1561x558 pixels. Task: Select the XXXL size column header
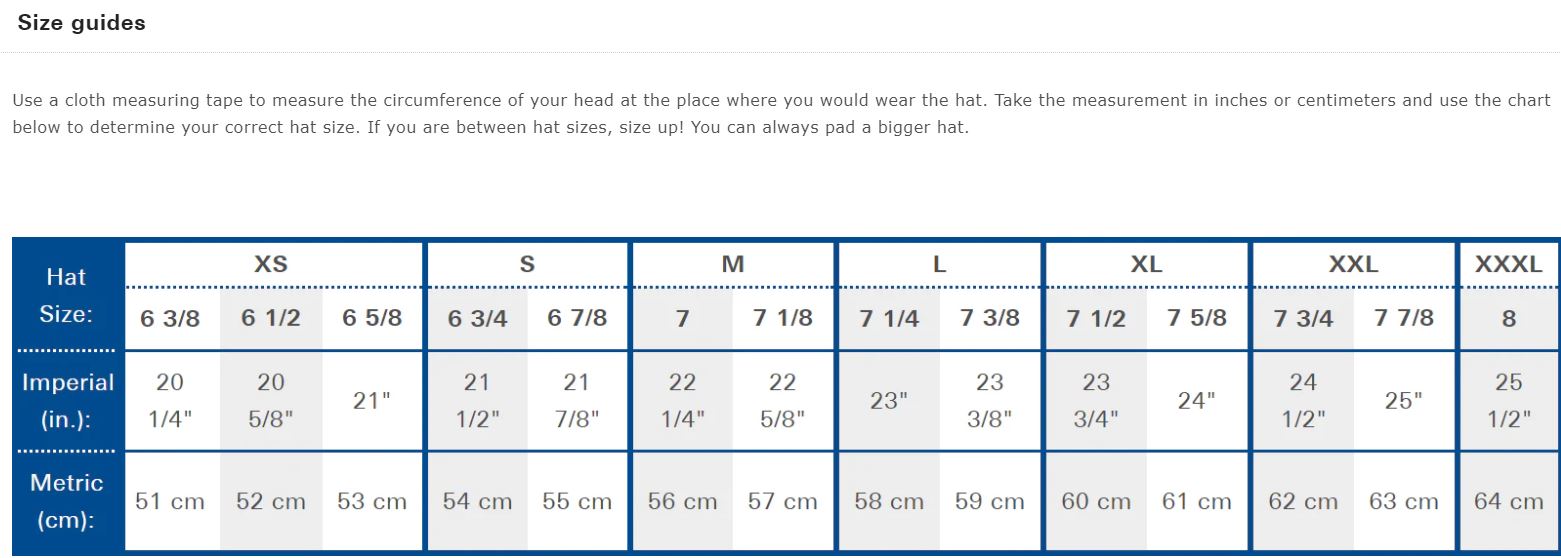(1508, 264)
